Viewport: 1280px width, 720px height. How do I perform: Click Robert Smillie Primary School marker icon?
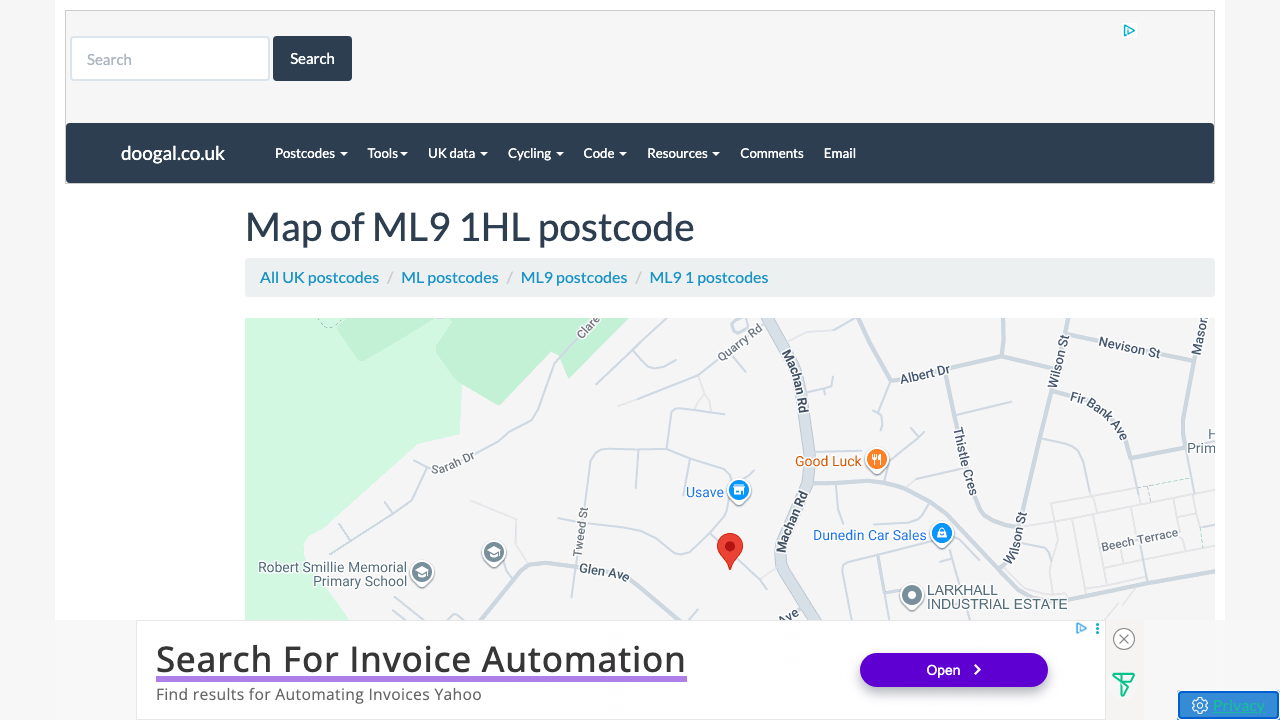pyautogui.click(x=422, y=572)
